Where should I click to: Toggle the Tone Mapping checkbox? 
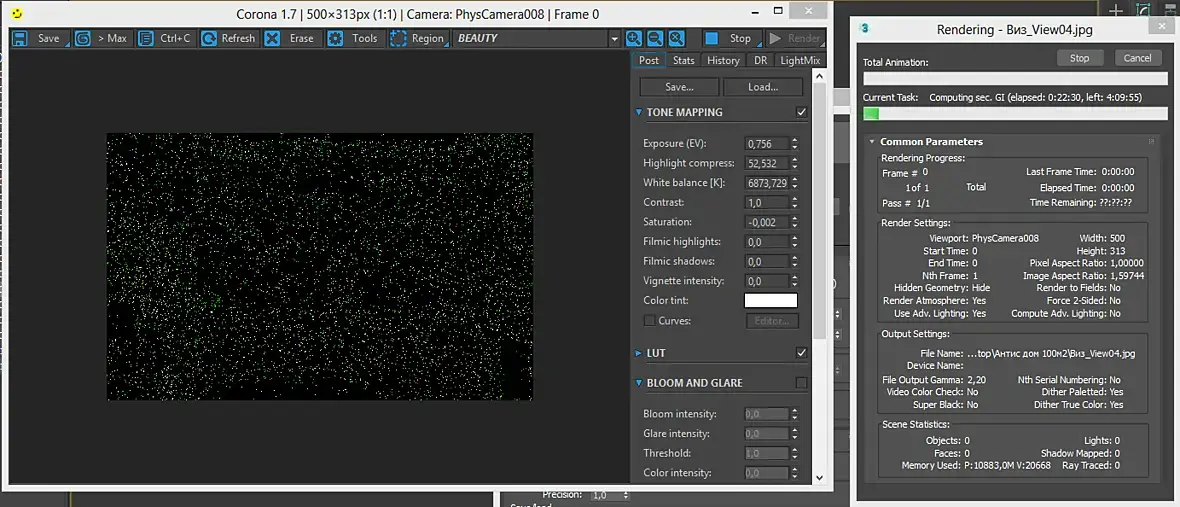[801, 112]
